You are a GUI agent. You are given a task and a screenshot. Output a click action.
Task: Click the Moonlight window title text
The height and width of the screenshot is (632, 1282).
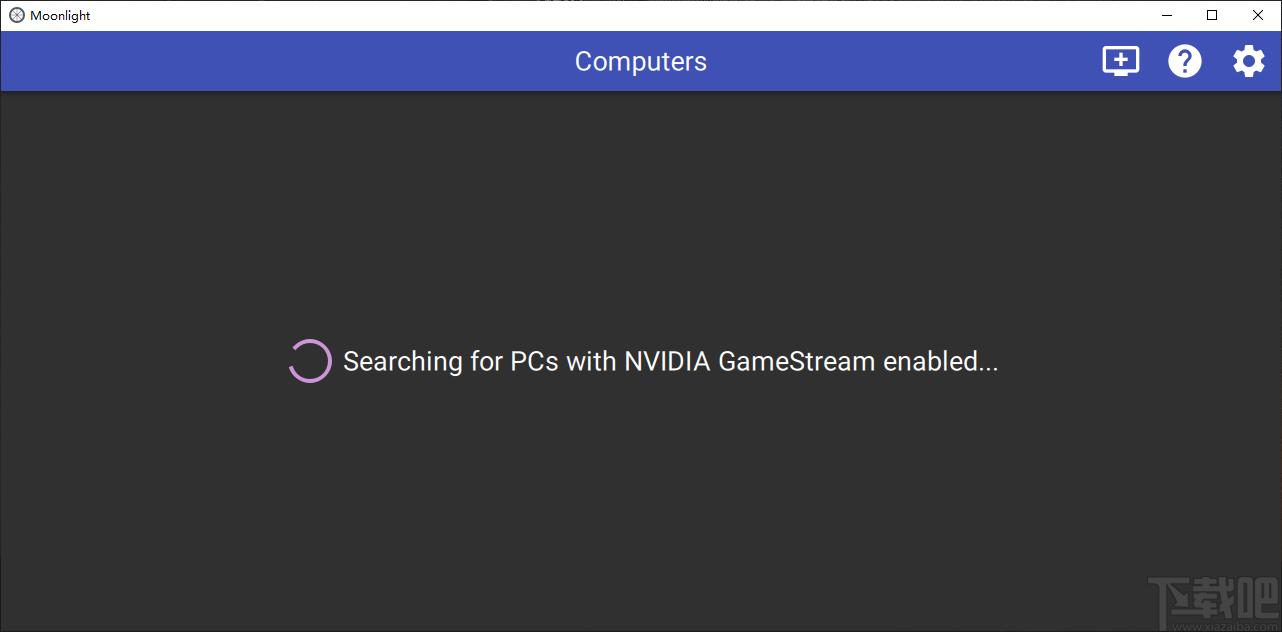tap(60, 15)
